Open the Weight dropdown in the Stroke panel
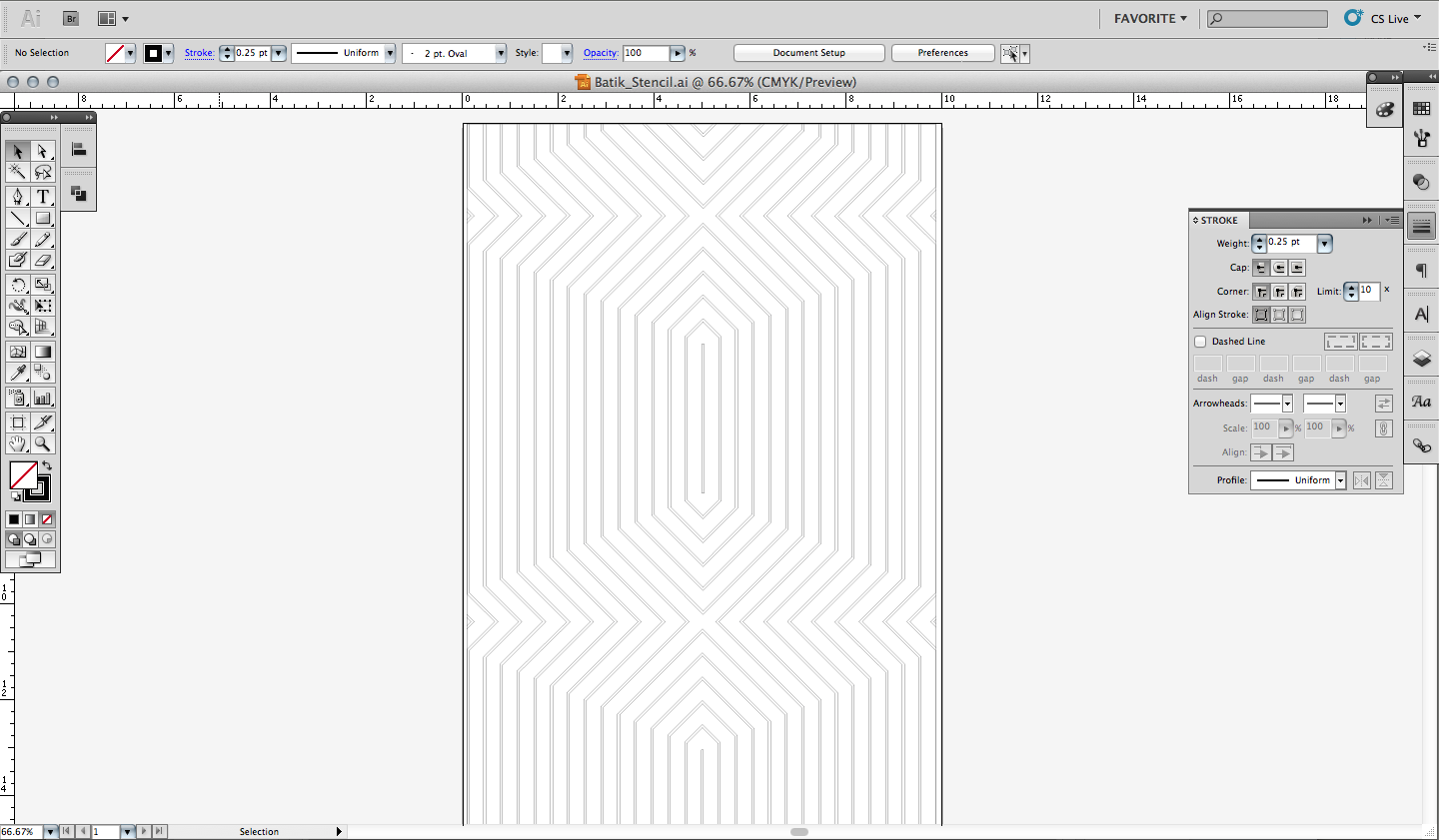Screen dimensions: 1439x840 1324,243
